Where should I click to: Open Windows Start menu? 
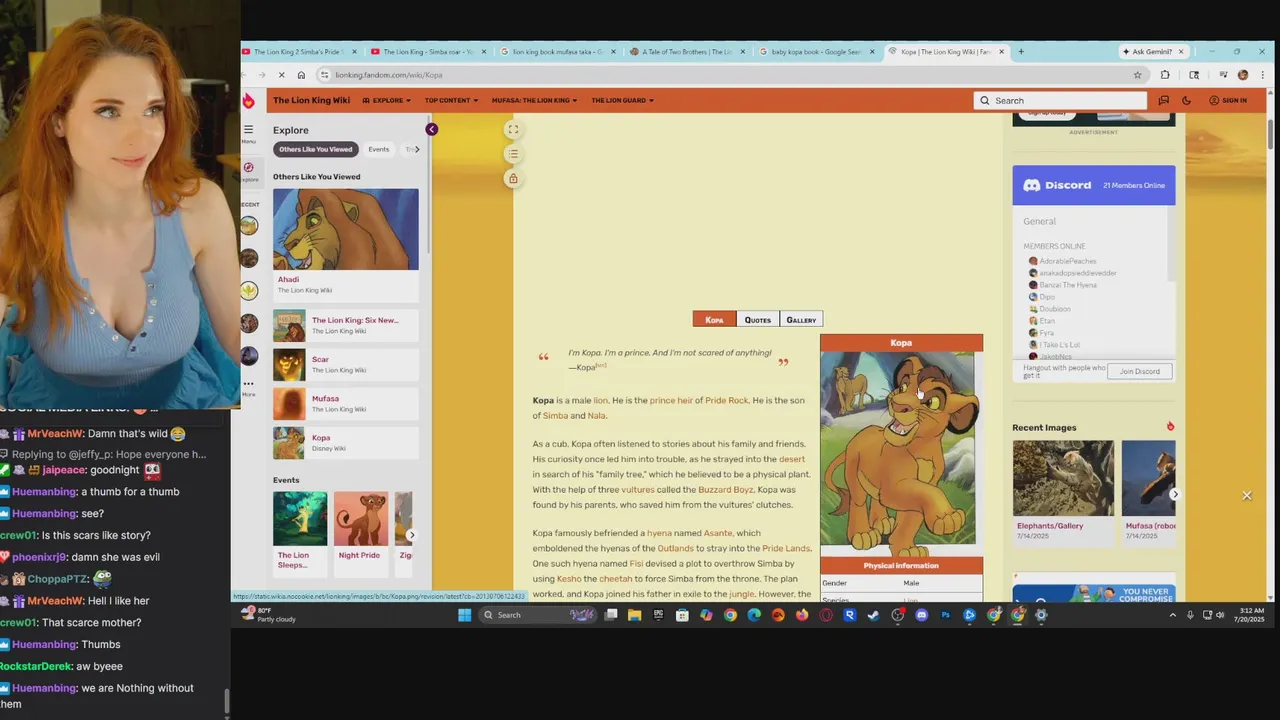point(465,615)
